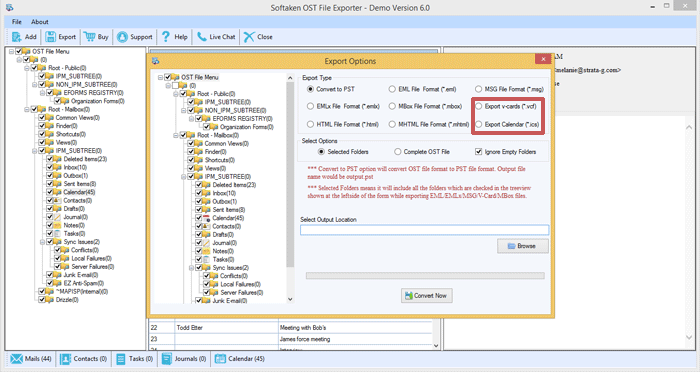Click the Help question mark icon

pos(166,37)
